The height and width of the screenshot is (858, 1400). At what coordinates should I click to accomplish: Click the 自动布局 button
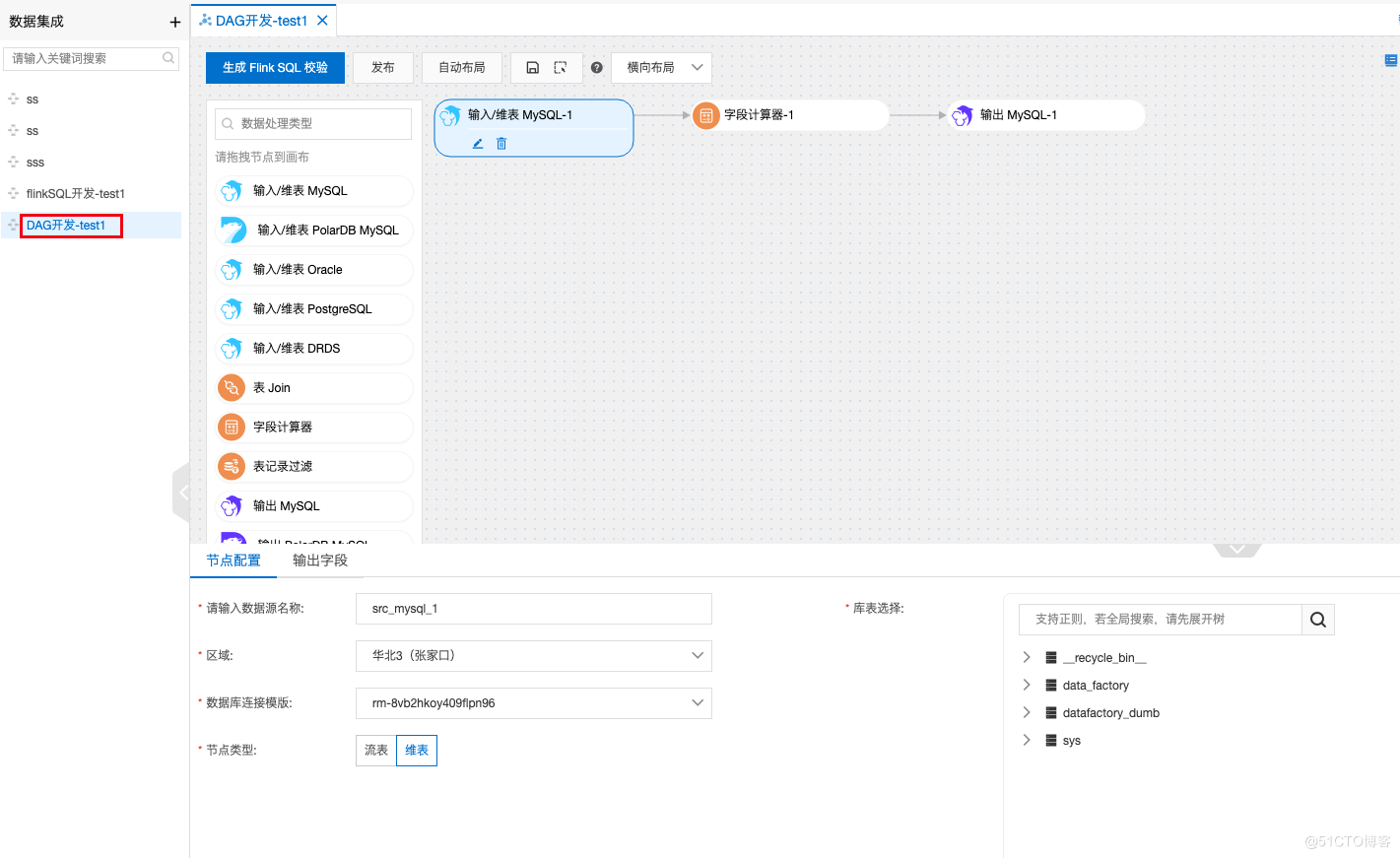[x=462, y=68]
